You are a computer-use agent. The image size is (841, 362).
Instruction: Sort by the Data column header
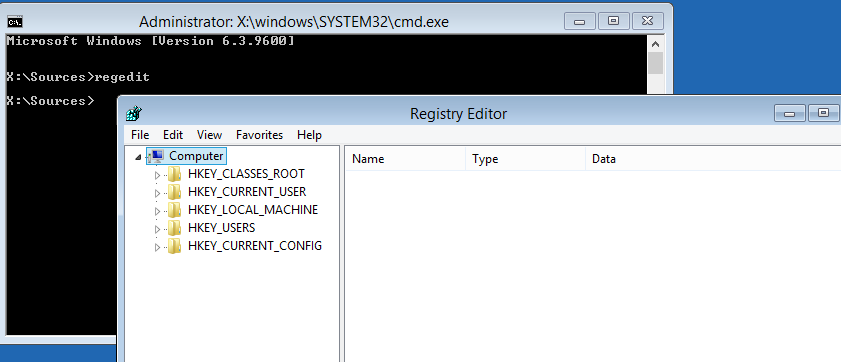pos(713,159)
